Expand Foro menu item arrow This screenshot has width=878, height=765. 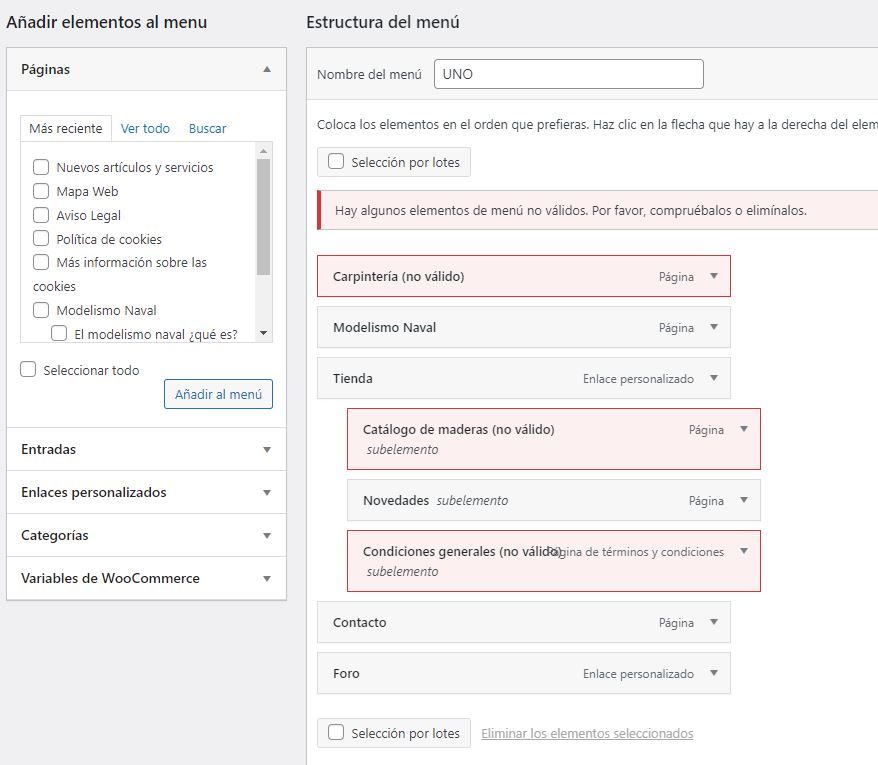(714, 673)
